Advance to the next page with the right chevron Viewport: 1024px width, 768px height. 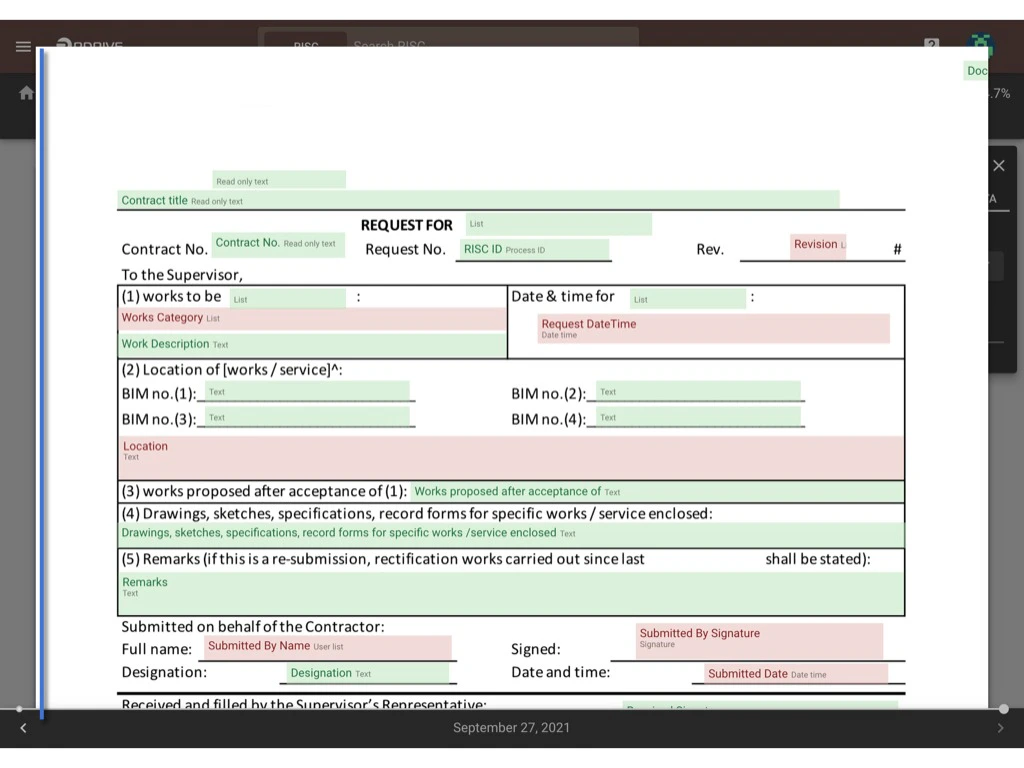point(1001,728)
